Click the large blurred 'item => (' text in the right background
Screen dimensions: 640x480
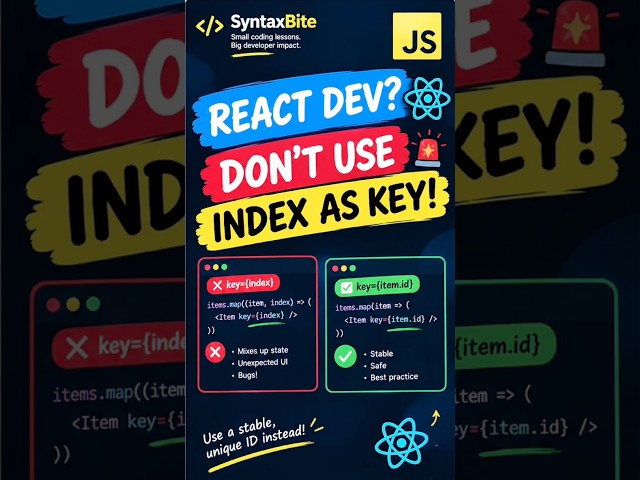pyautogui.click(x=494, y=396)
